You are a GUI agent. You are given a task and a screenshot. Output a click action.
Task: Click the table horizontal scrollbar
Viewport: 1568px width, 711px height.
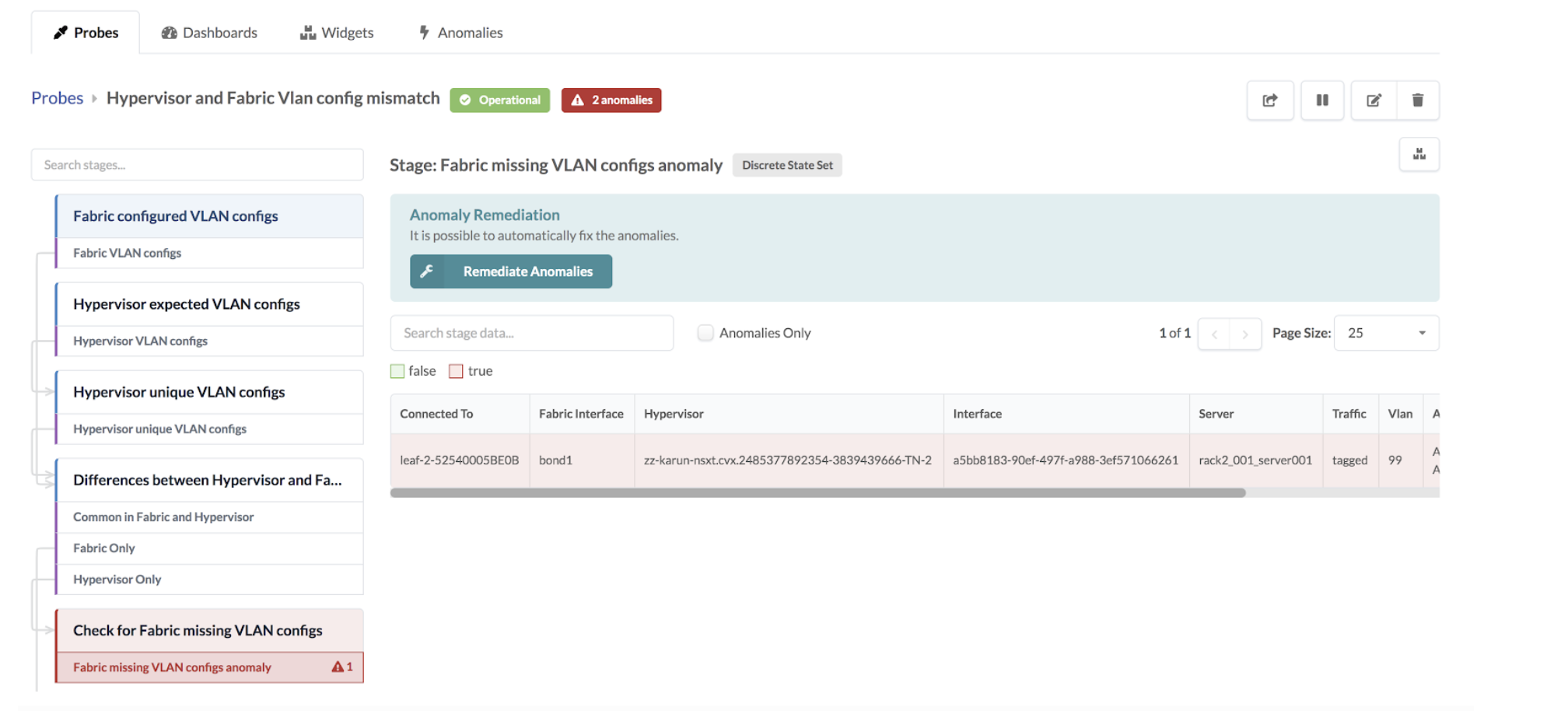click(818, 492)
